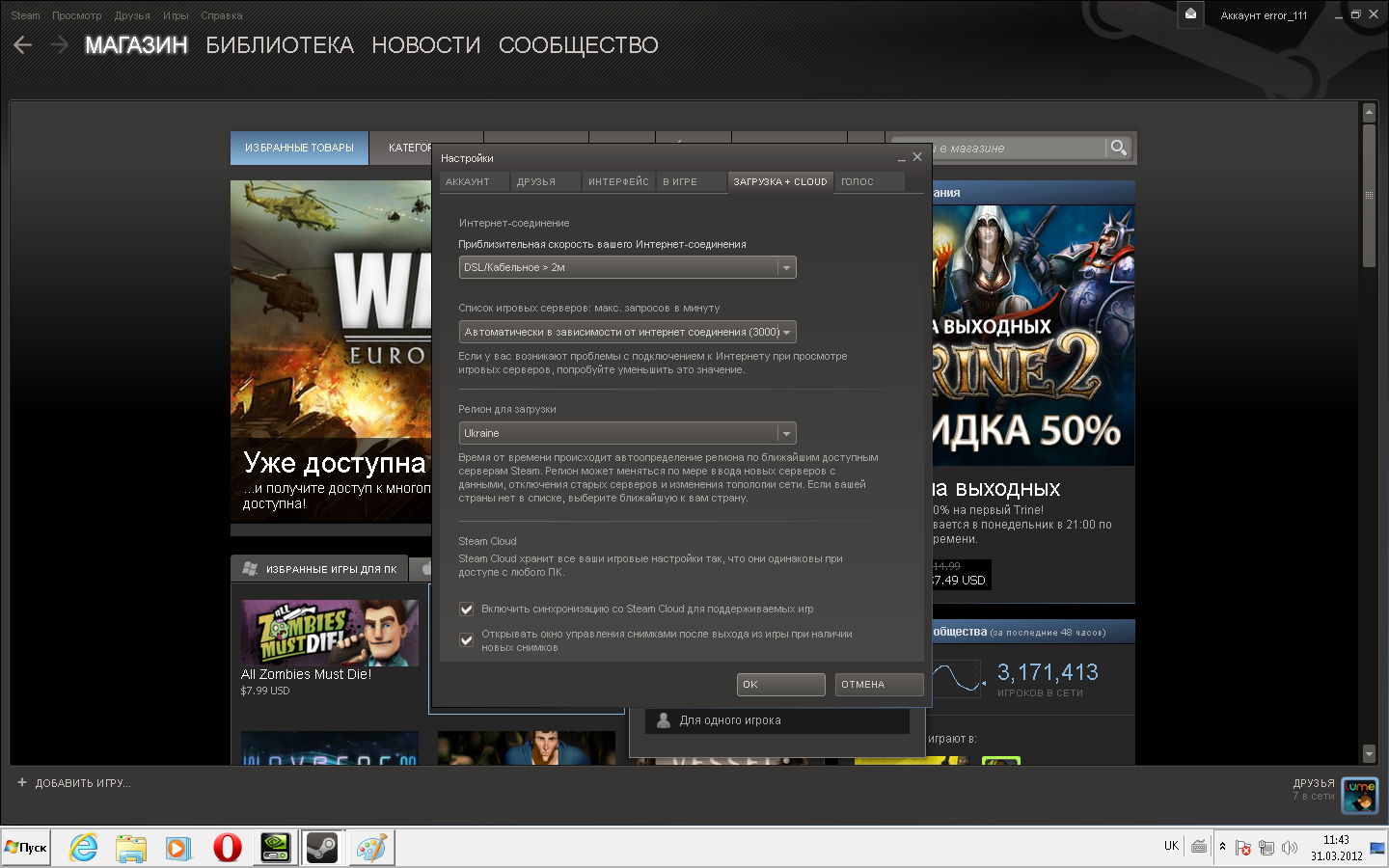This screenshot has height=868, width=1389.
Task: Open Windows Explorer folder in taskbar
Action: [x=131, y=848]
